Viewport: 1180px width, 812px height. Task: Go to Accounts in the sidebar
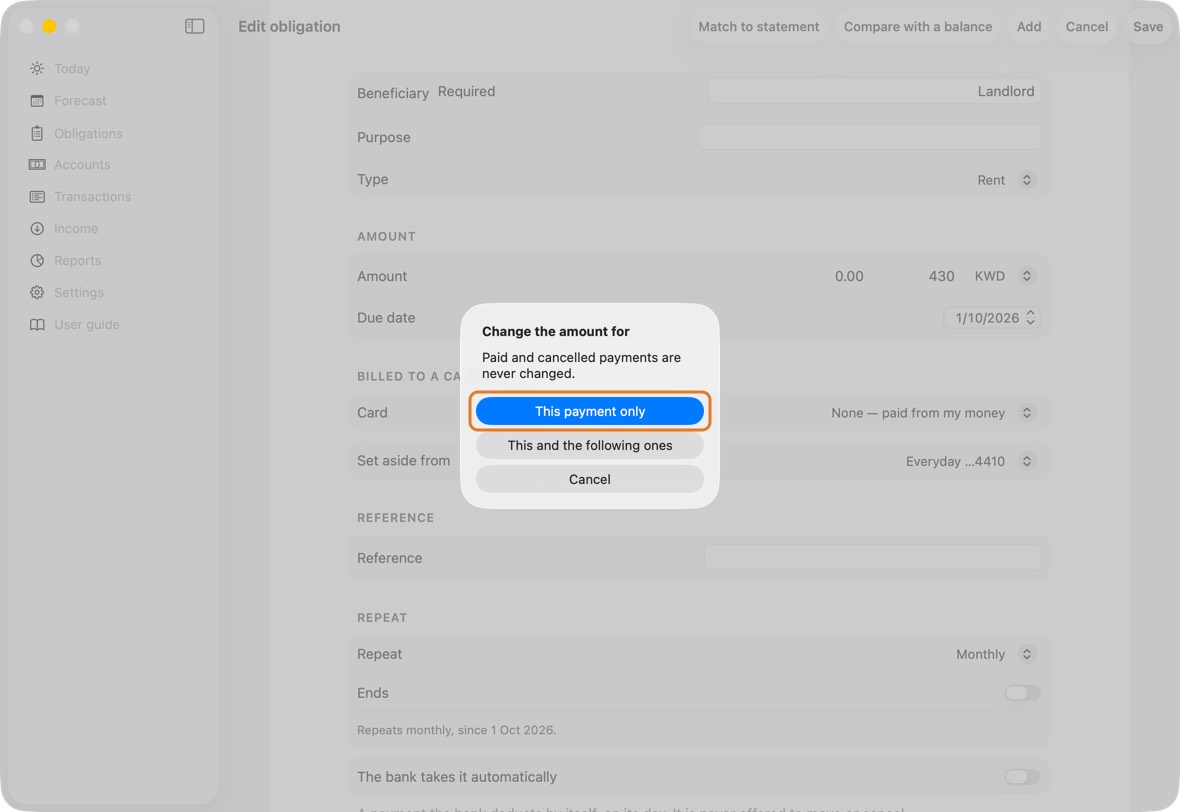pos(82,165)
